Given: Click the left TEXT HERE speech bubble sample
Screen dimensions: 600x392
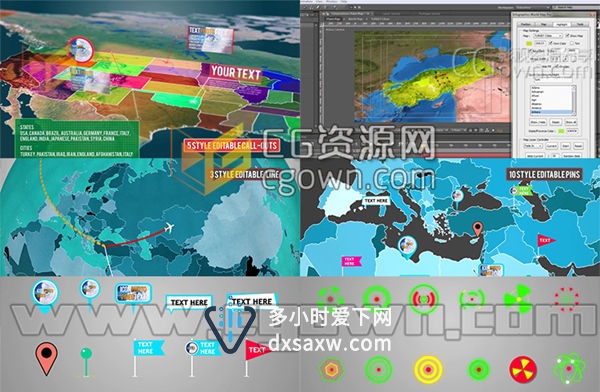Looking at the screenshot, I should point(189,302).
